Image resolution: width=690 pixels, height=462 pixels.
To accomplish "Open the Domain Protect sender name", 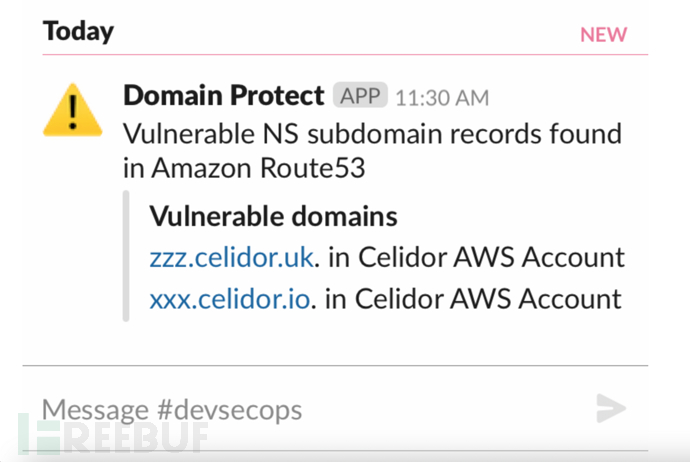I will pos(223,96).
